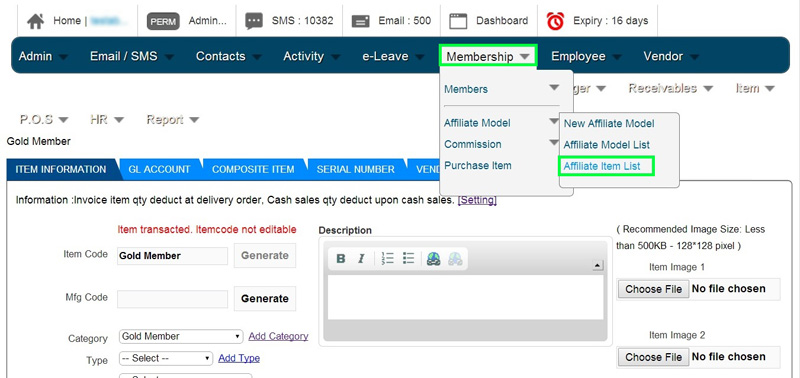Image resolution: width=800 pixels, height=378 pixels.
Task: Click the Expiry alarm clock icon
Action: [x=555, y=21]
